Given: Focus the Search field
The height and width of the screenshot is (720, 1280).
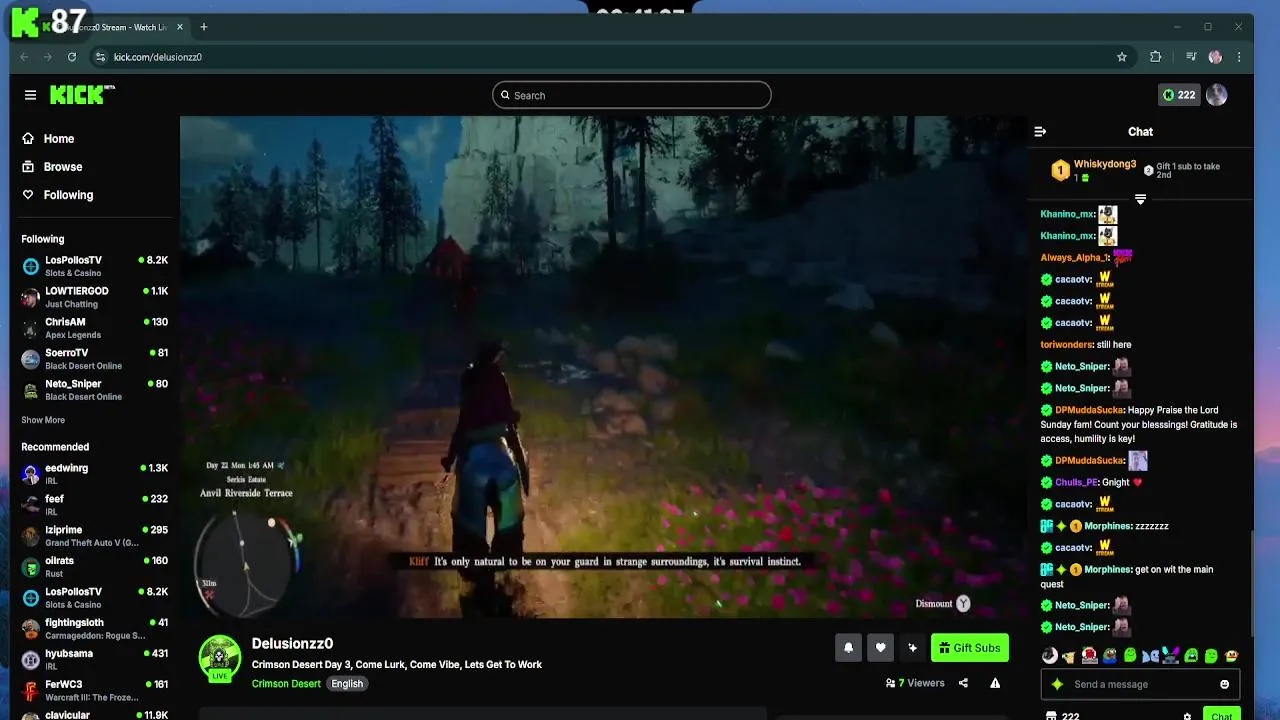Looking at the screenshot, I should (x=631, y=95).
